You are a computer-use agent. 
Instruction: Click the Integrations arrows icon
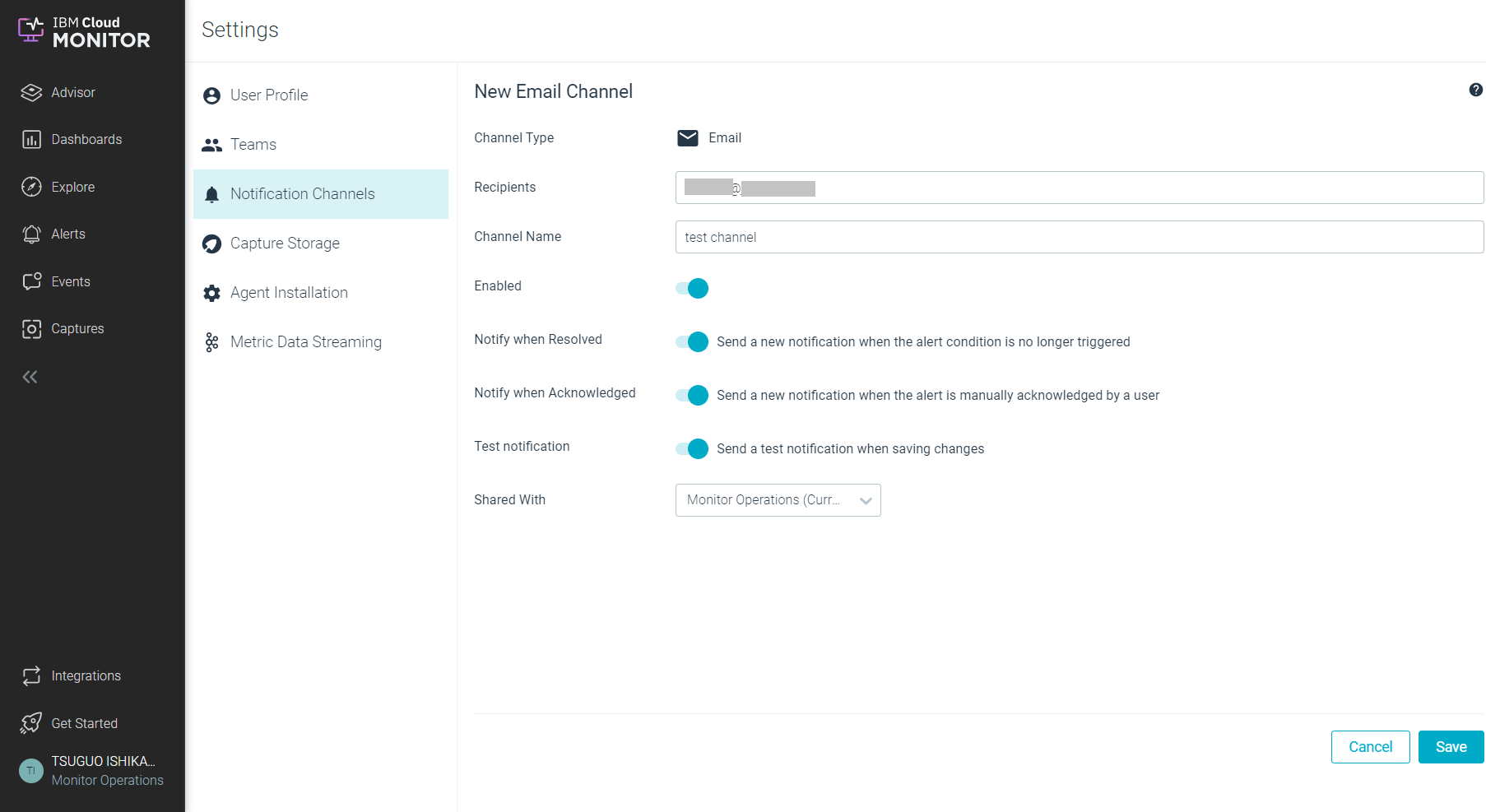click(x=31, y=676)
